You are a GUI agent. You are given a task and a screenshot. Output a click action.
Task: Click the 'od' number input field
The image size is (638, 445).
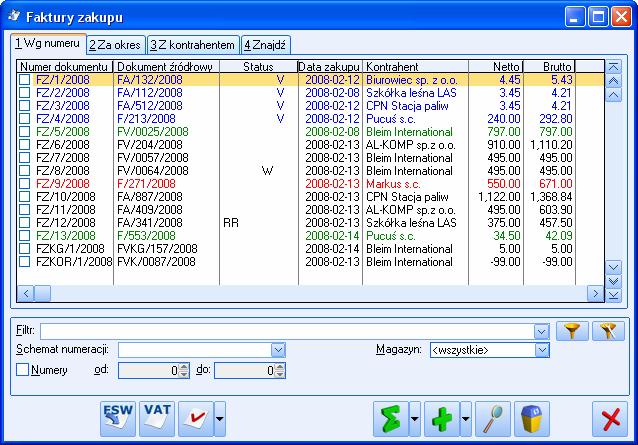point(149,370)
